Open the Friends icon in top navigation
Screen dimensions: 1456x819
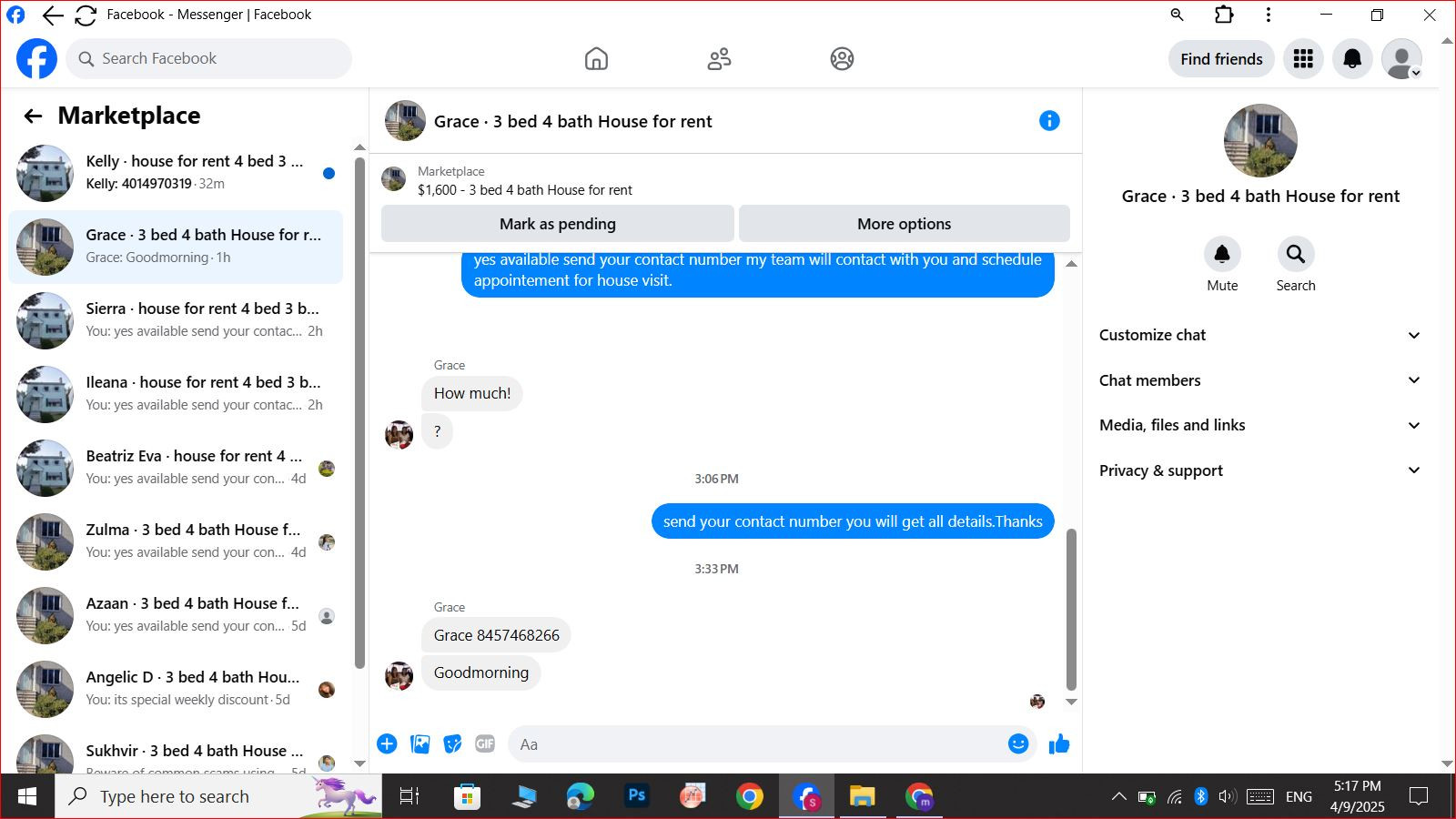719,59
